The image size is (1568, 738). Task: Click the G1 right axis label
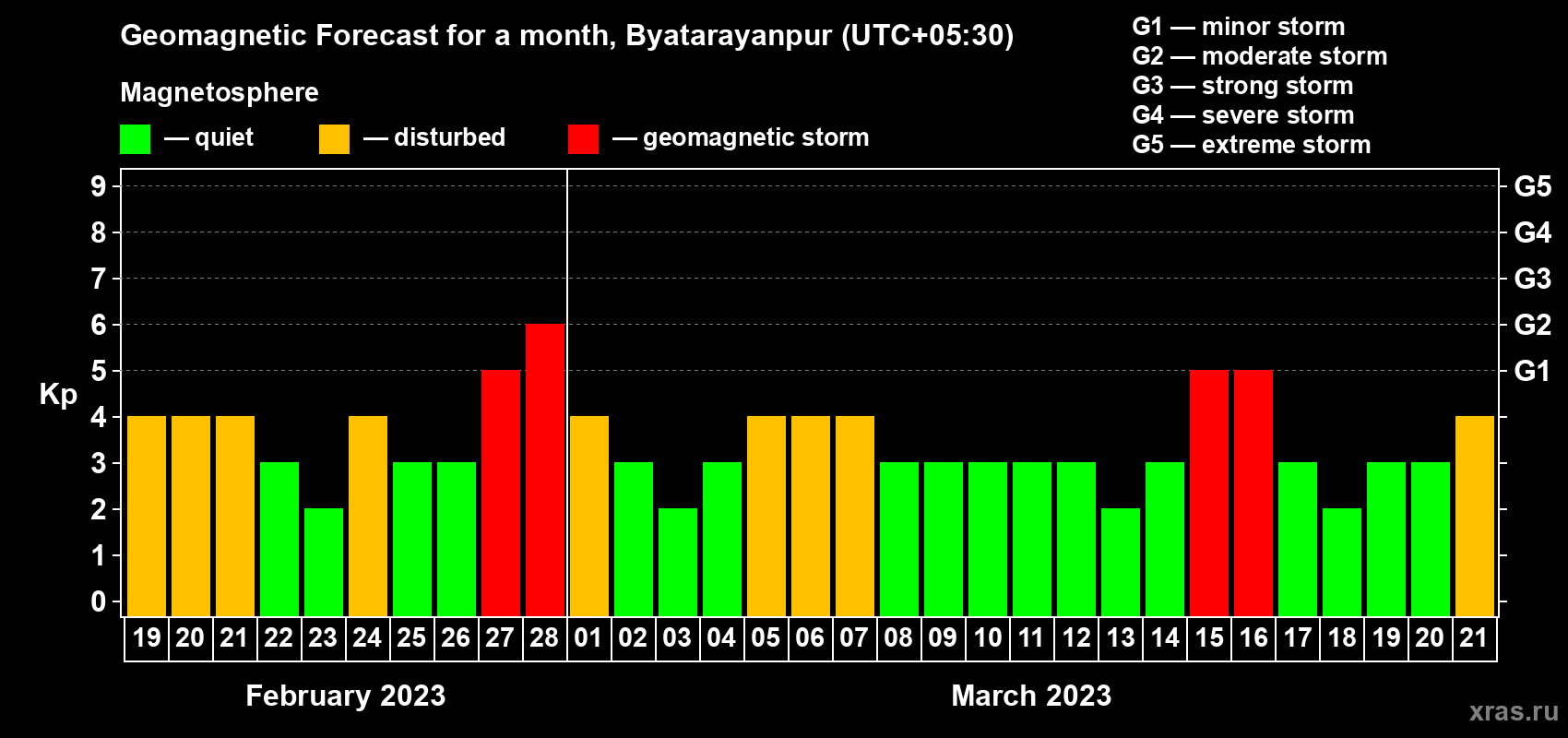(x=1533, y=371)
